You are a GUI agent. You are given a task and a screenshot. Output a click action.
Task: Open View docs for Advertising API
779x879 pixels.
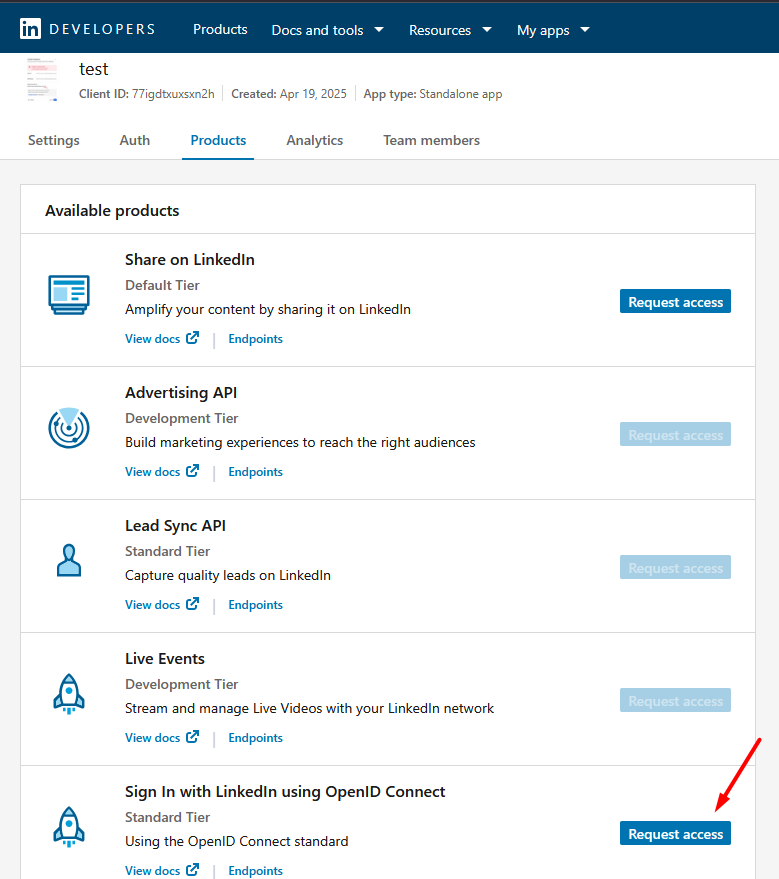click(152, 471)
